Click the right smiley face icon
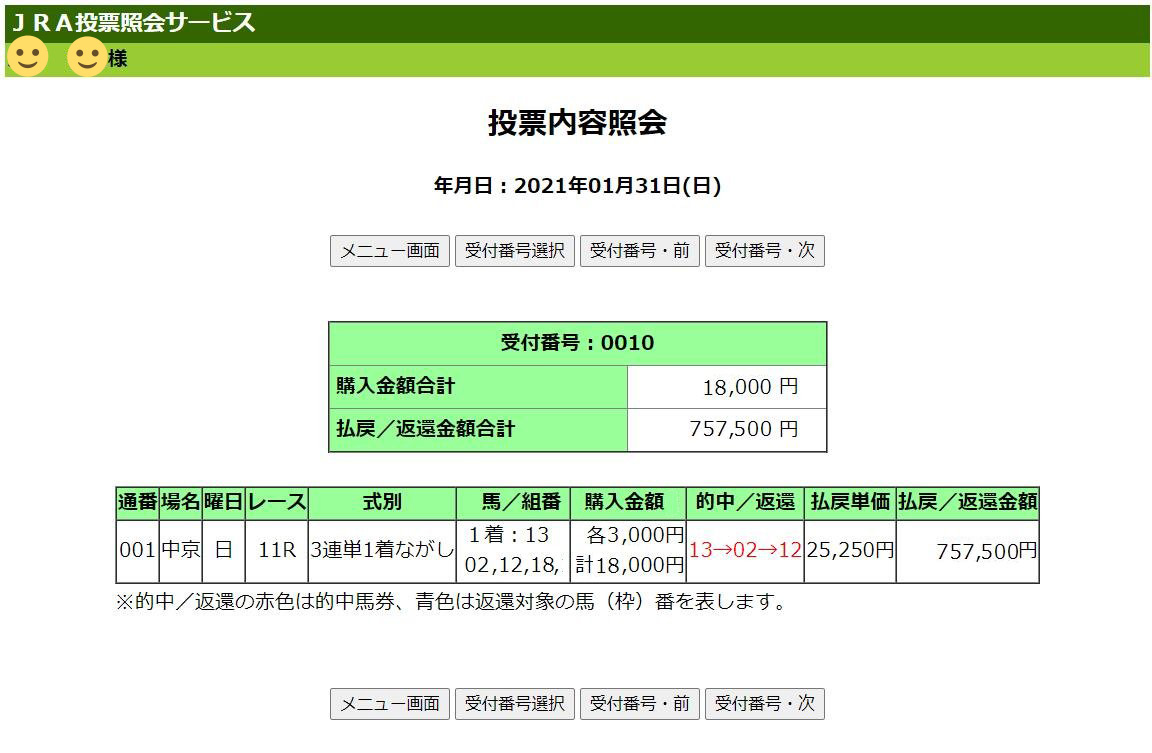 [87, 57]
